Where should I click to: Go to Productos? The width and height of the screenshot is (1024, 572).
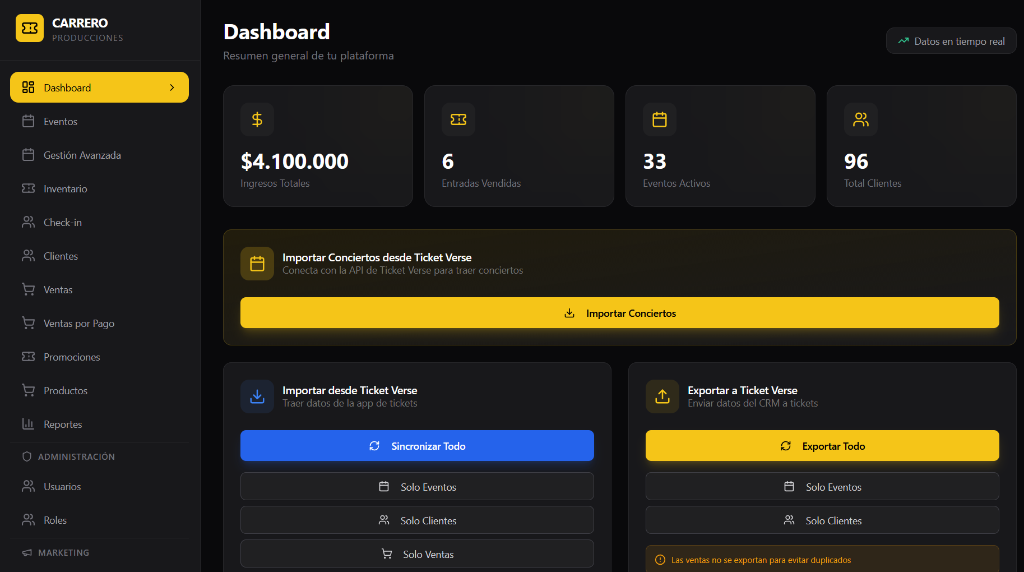pyautogui.click(x=99, y=390)
